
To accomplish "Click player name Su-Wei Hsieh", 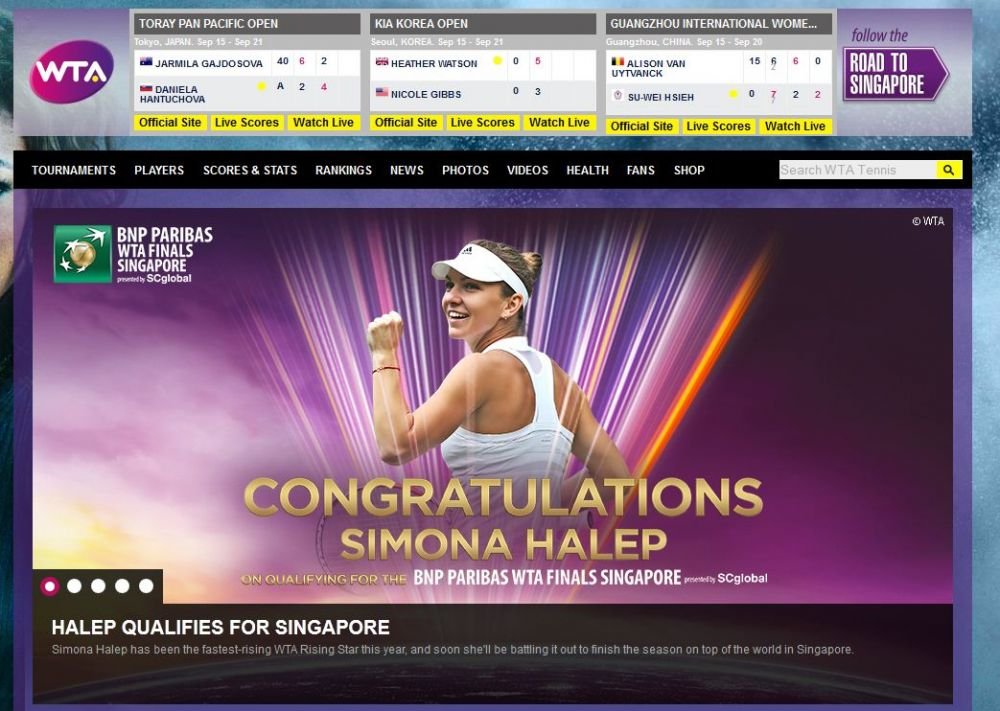I will [x=661, y=97].
